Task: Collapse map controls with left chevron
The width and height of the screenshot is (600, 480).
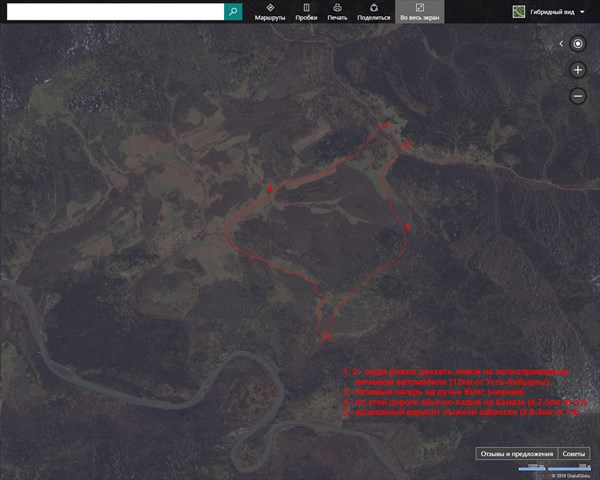Action: [x=561, y=44]
